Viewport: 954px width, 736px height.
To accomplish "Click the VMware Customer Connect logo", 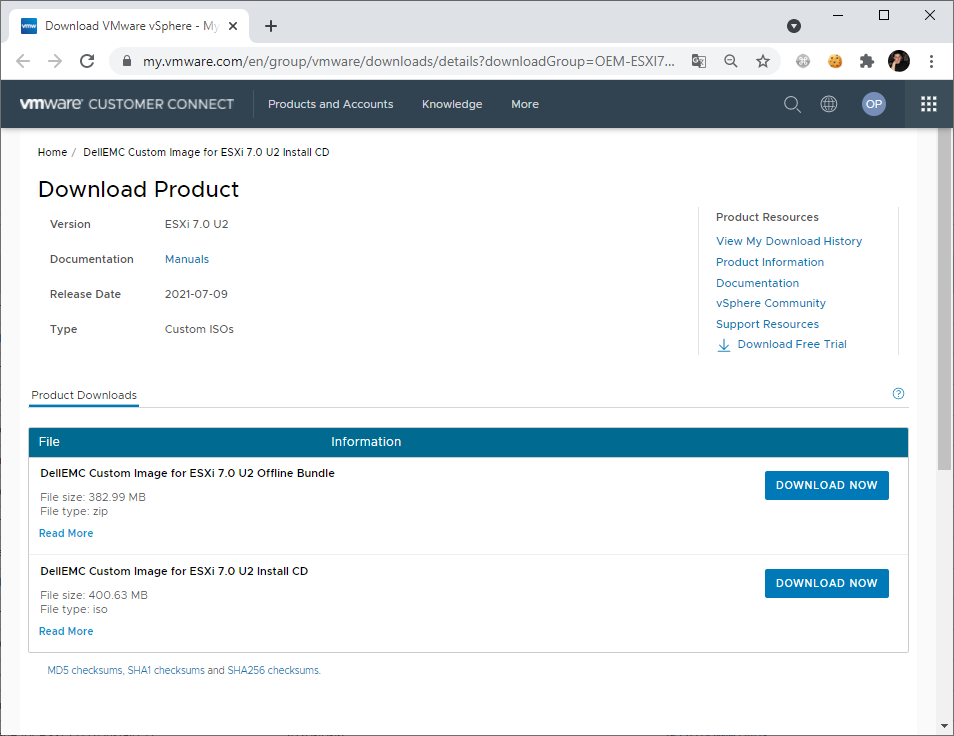I will point(127,104).
